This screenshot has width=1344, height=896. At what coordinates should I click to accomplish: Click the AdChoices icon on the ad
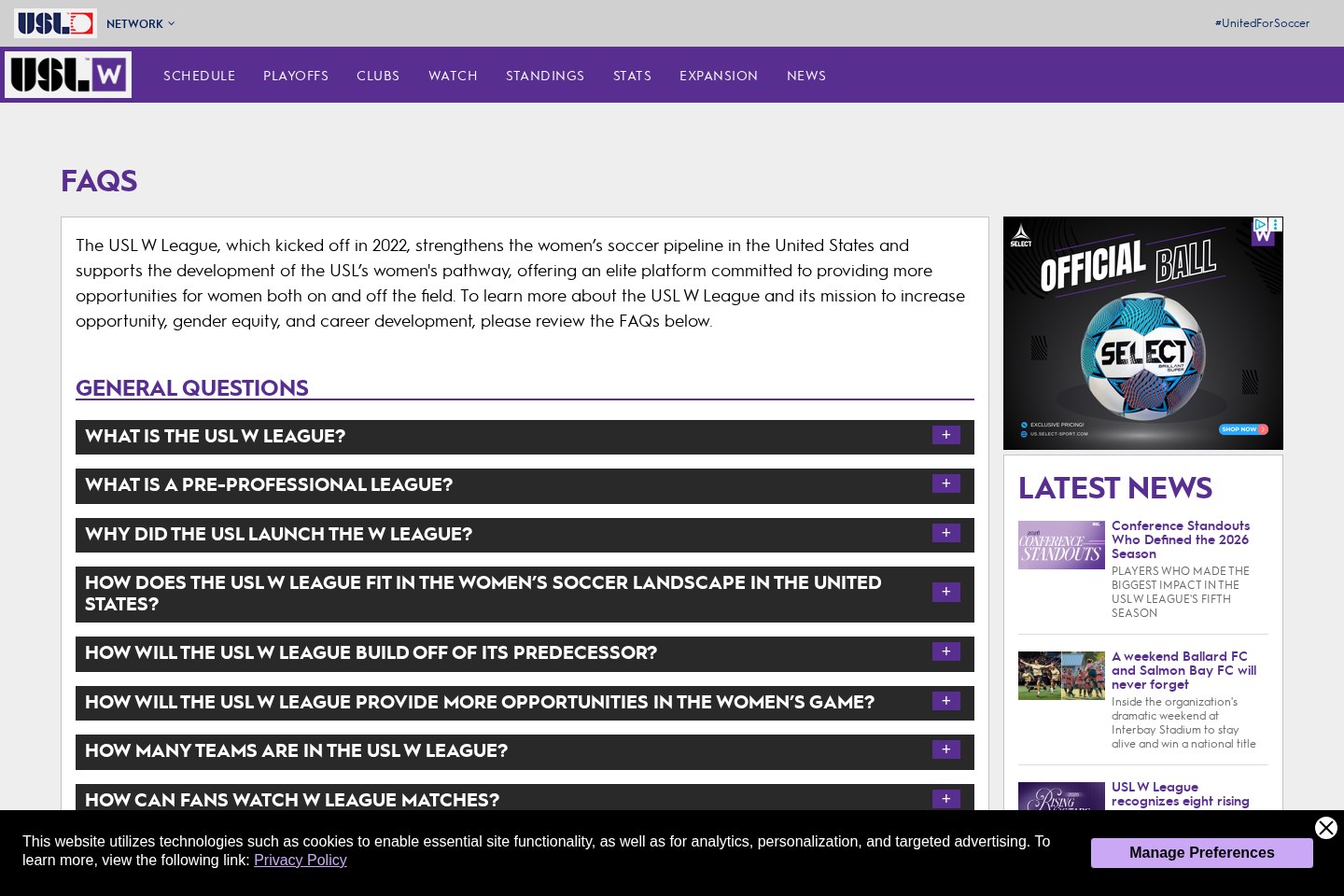(x=1260, y=224)
